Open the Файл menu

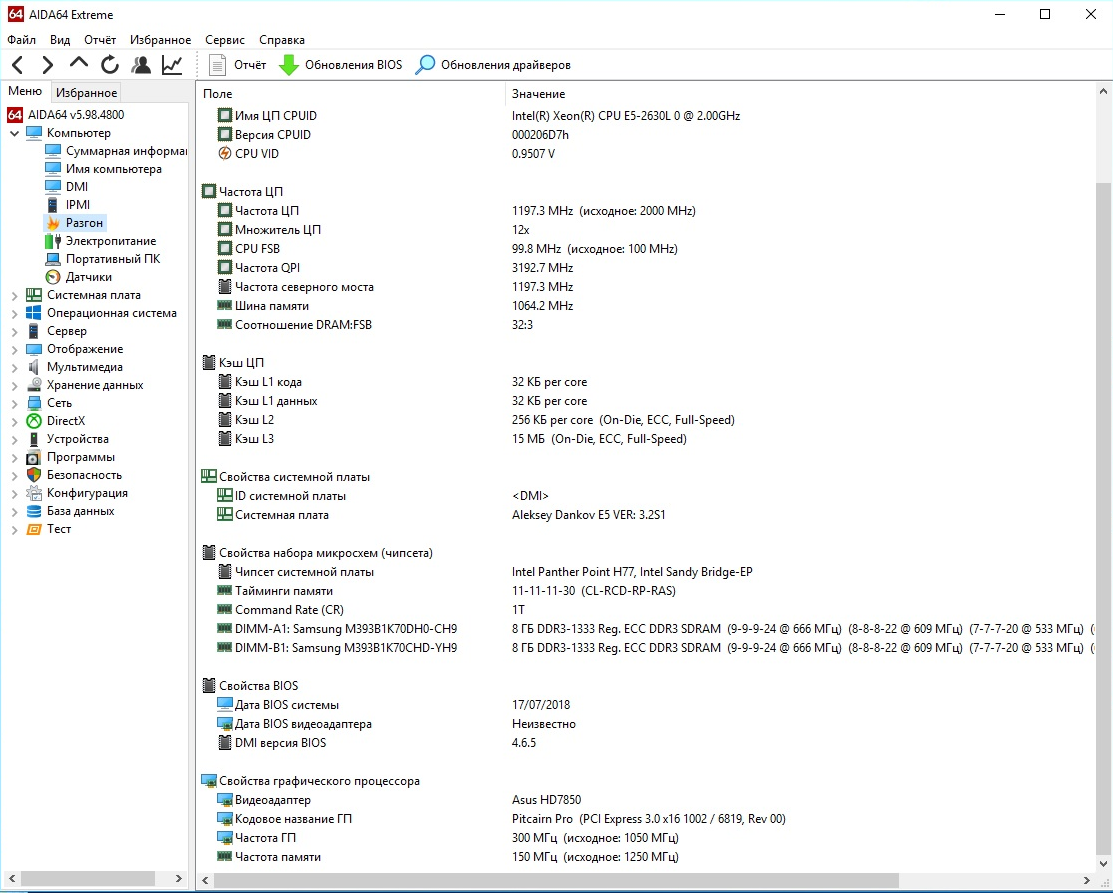[x=21, y=40]
